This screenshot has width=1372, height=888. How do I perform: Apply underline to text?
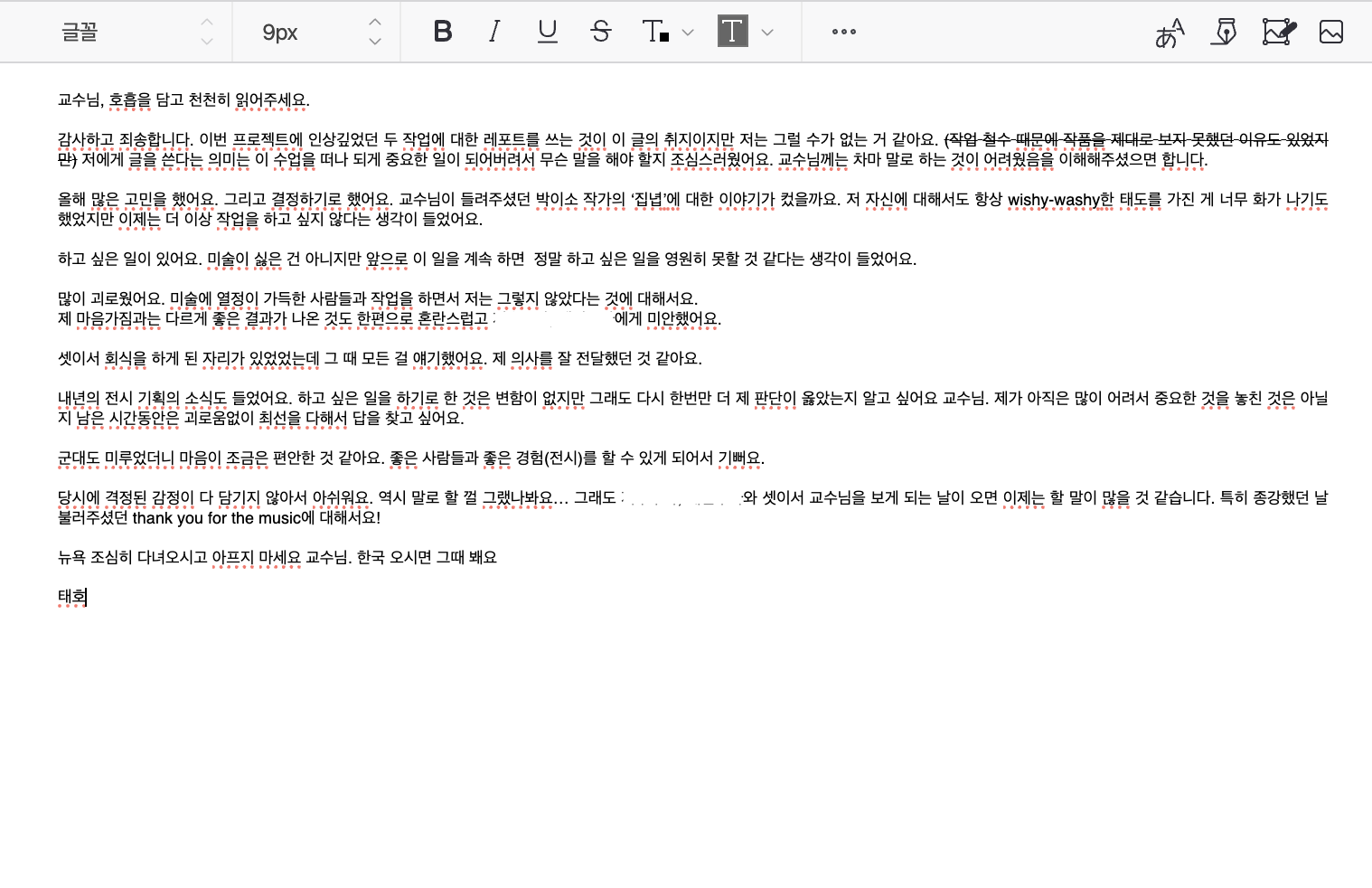pyautogui.click(x=547, y=32)
